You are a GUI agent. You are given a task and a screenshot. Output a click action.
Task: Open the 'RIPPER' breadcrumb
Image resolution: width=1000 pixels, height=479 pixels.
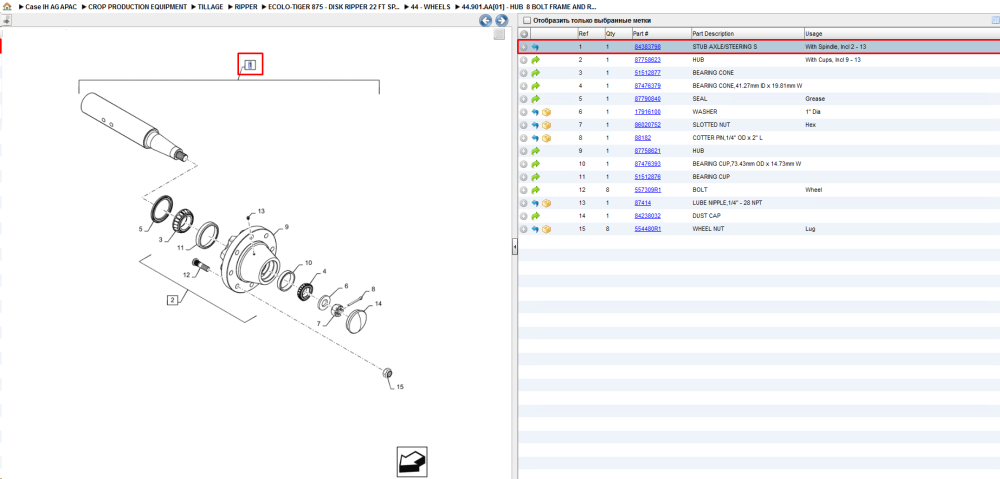point(246,6)
